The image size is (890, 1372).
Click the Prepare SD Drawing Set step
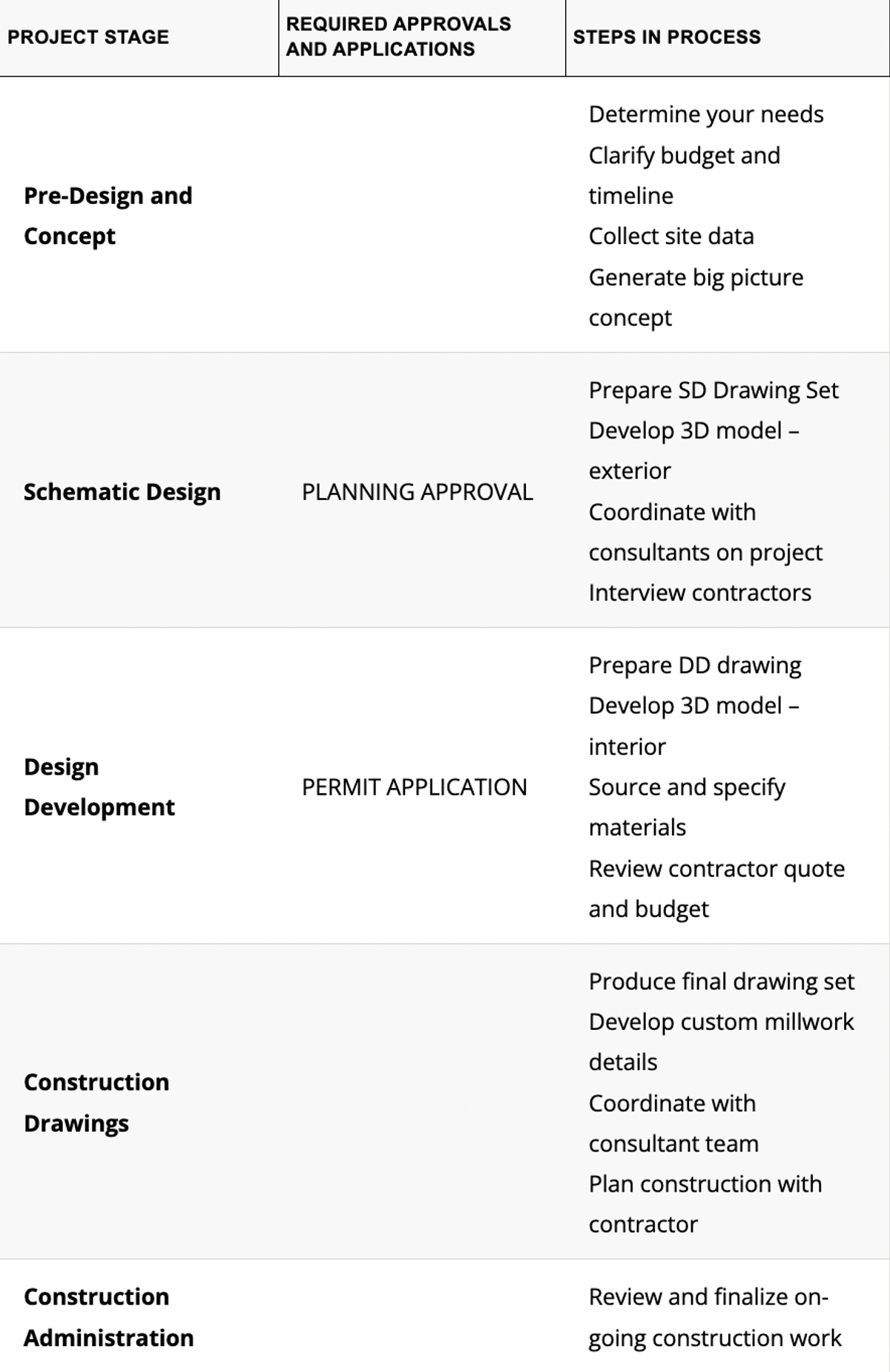coord(713,390)
